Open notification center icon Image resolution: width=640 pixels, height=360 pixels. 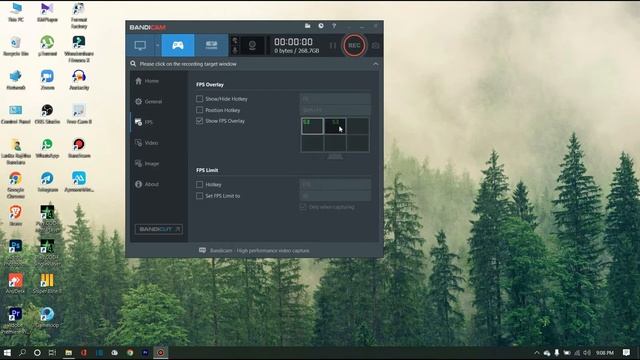627,353
